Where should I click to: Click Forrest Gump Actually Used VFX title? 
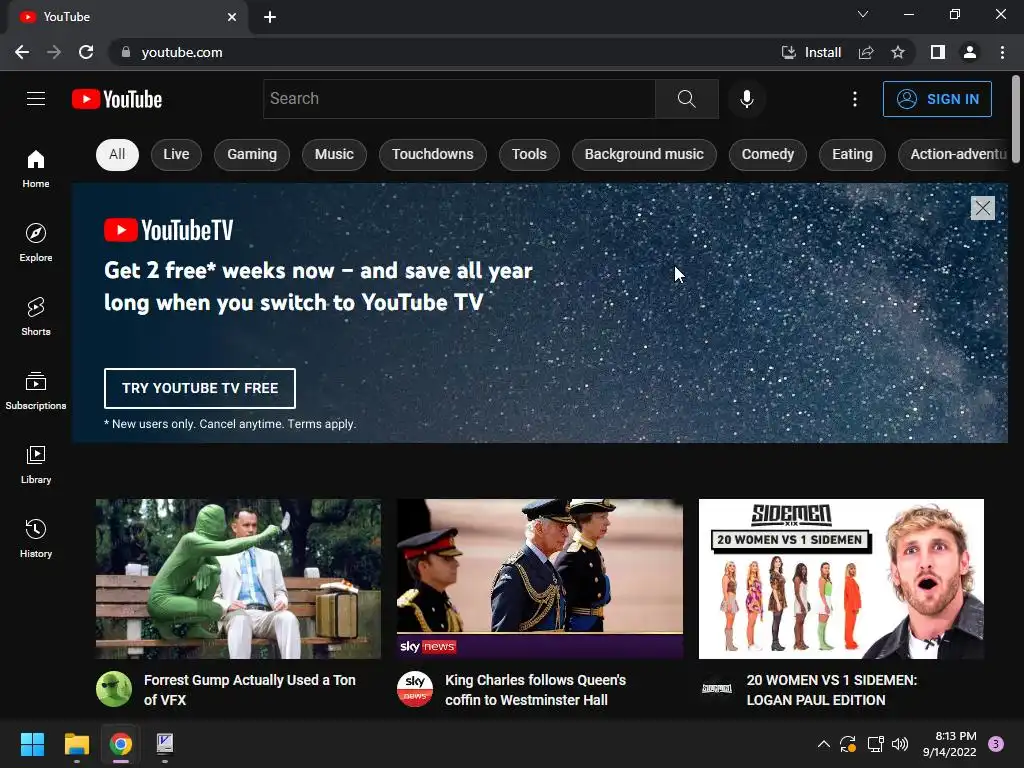pyautogui.click(x=249, y=690)
